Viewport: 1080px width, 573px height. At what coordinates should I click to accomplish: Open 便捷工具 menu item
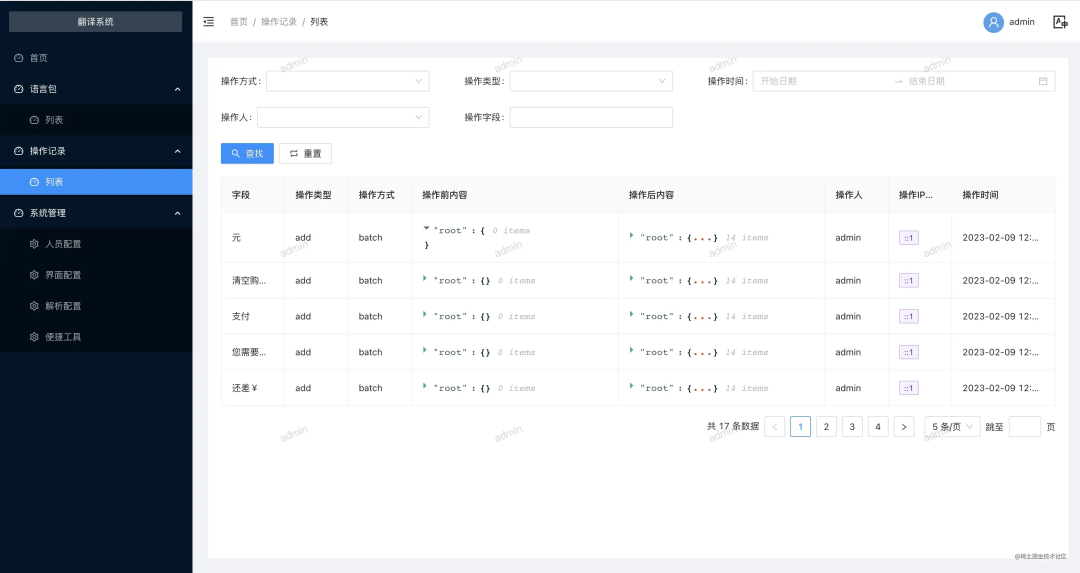click(96, 337)
